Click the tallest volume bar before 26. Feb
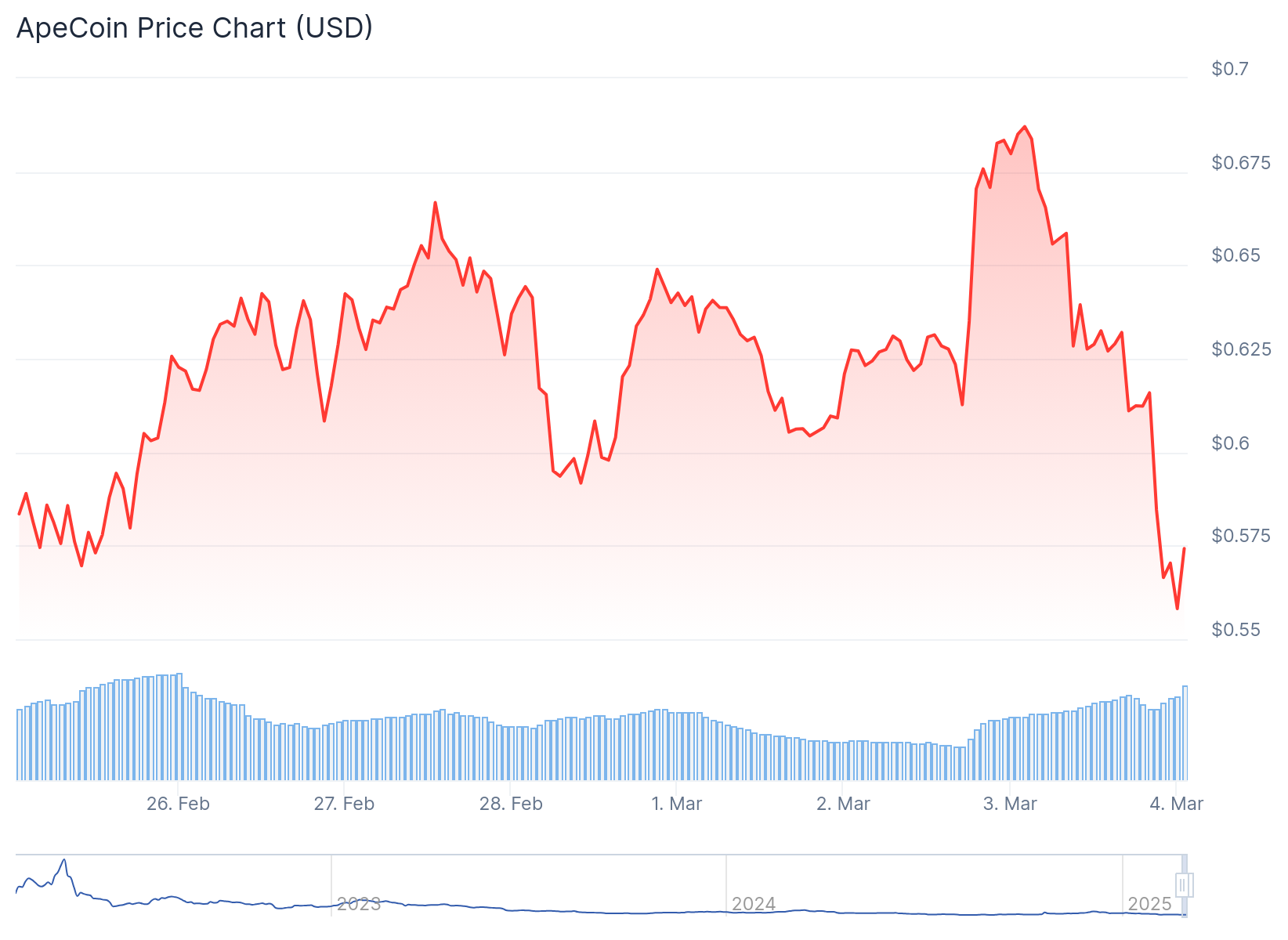This screenshot has height=940, width=1288. tap(179, 727)
